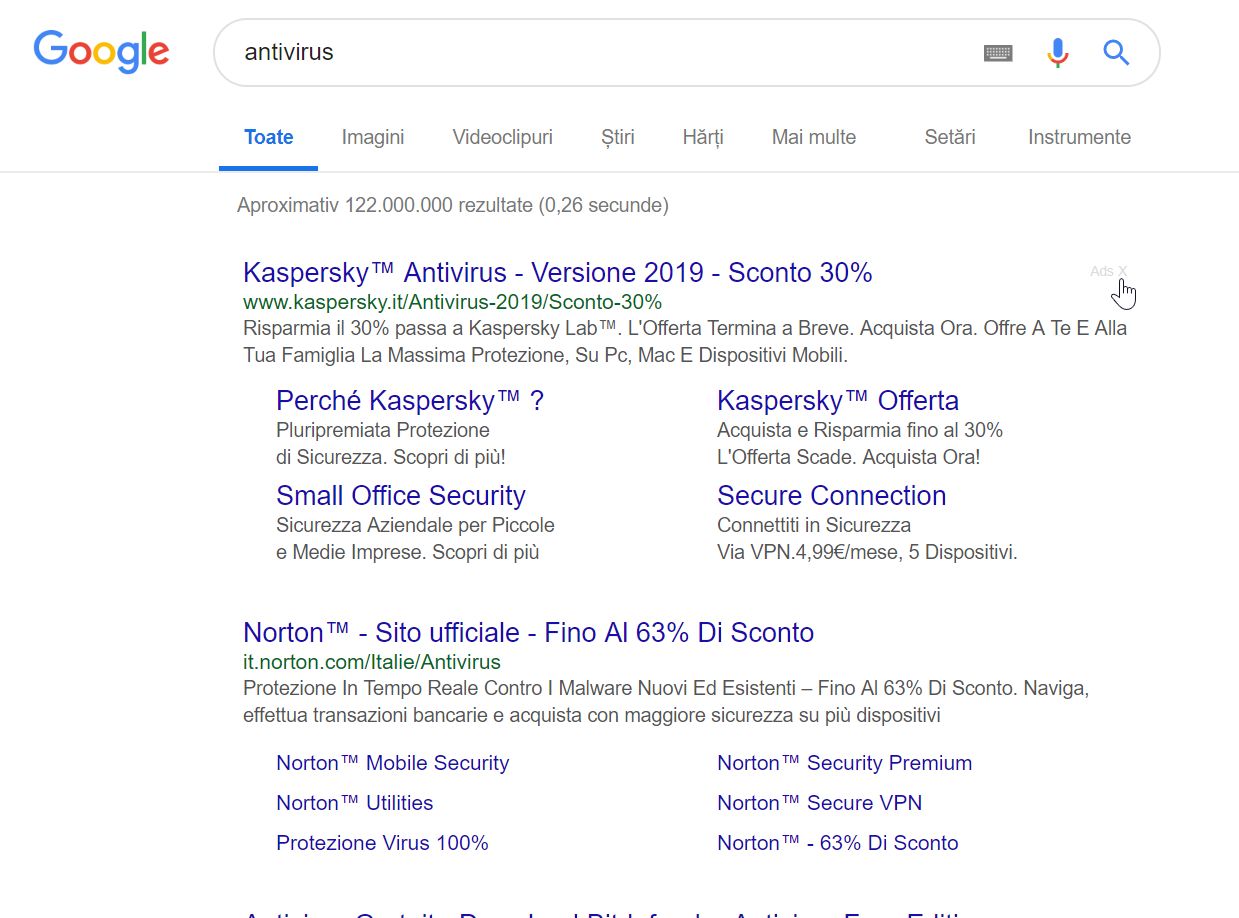
Task: Click the Small Office Security sitelink
Action: tap(400, 495)
